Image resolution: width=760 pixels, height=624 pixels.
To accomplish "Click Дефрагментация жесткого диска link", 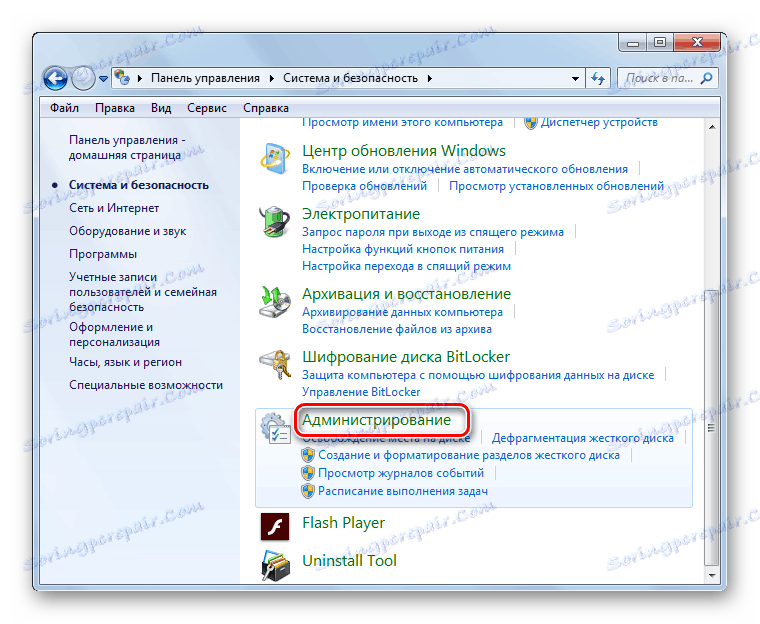I will click(583, 438).
